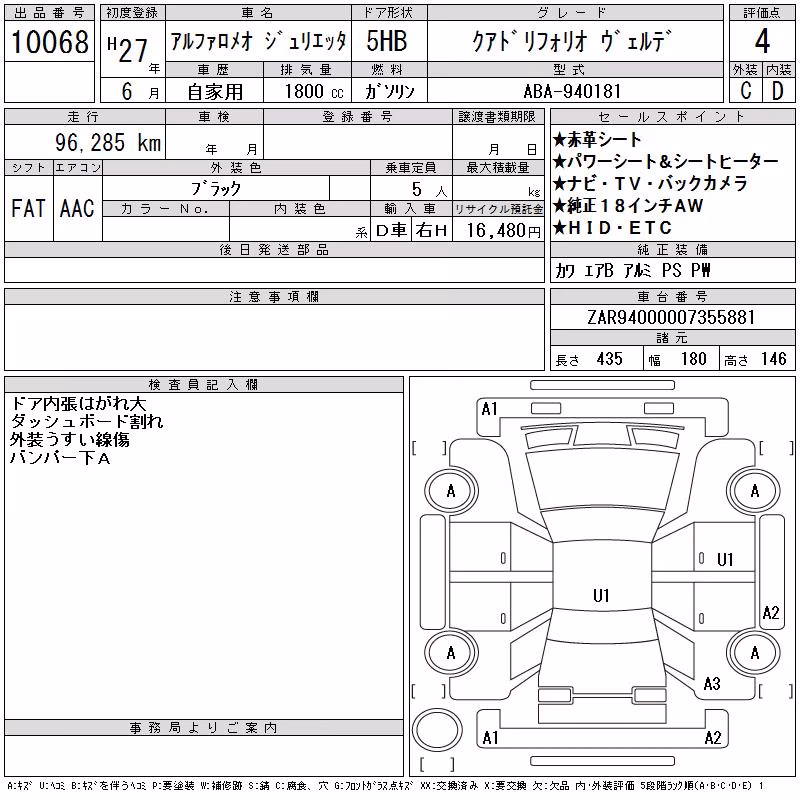Click the interior grade D cell
The image size is (800, 800).
click(x=779, y=90)
